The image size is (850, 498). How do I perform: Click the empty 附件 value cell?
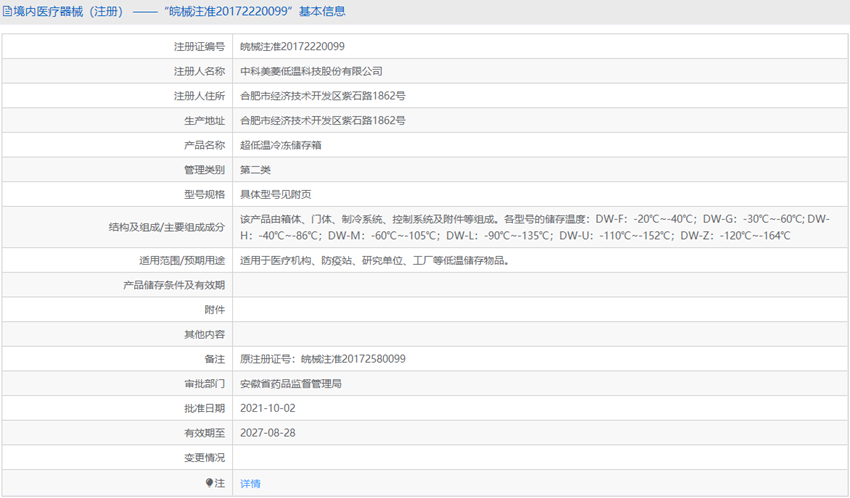point(540,310)
